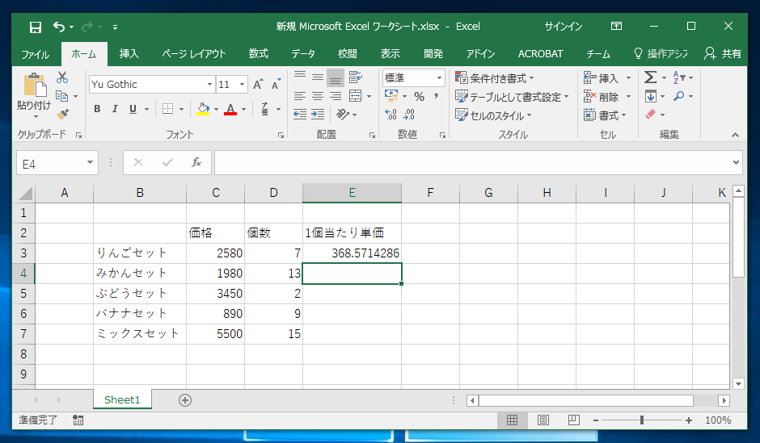Click the Cut scissors icon

tap(62, 78)
